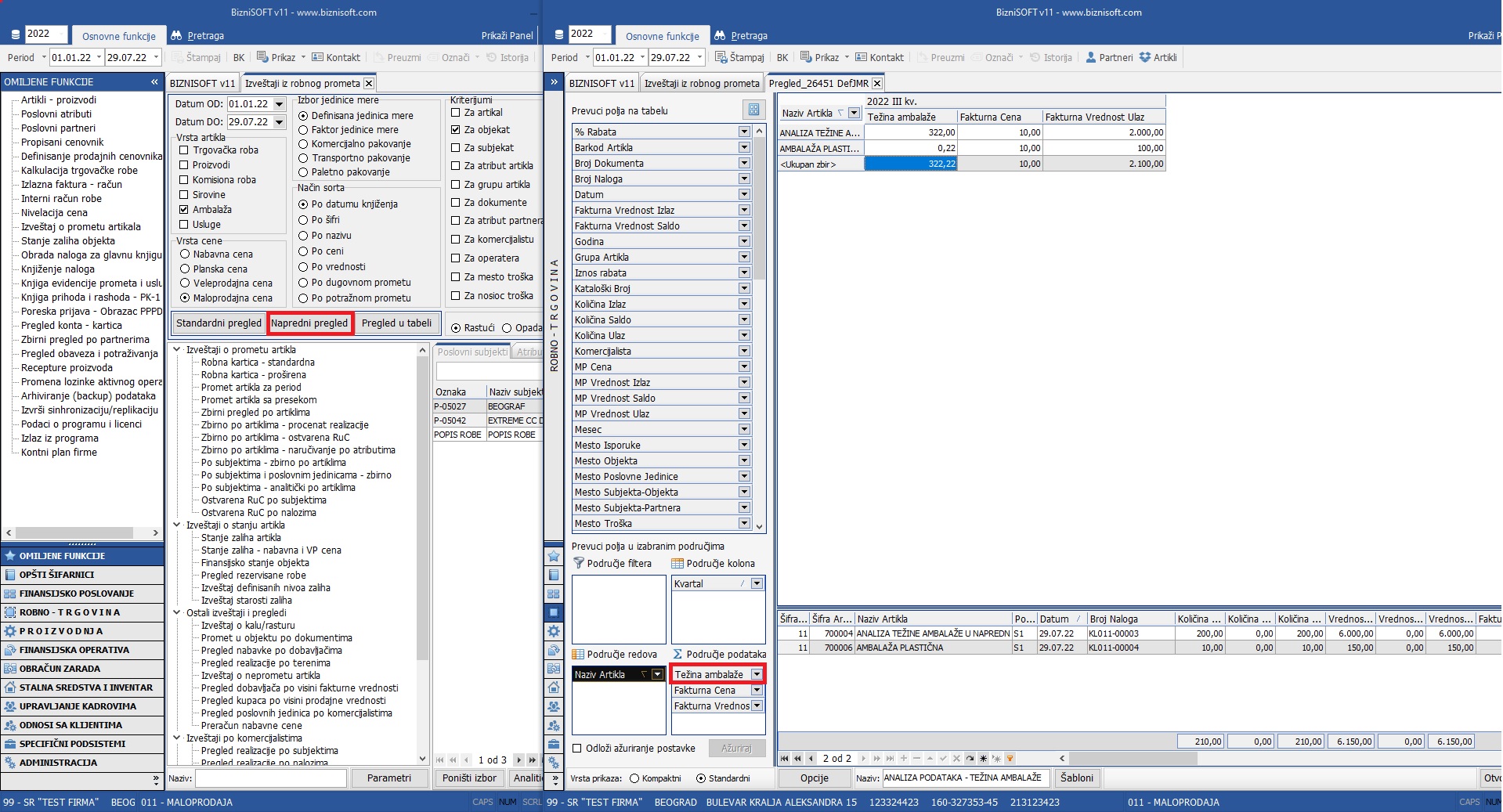Click the field list layout icon above pivot fields
Viewport: 1503px width, 812px height.
[753, 110]
